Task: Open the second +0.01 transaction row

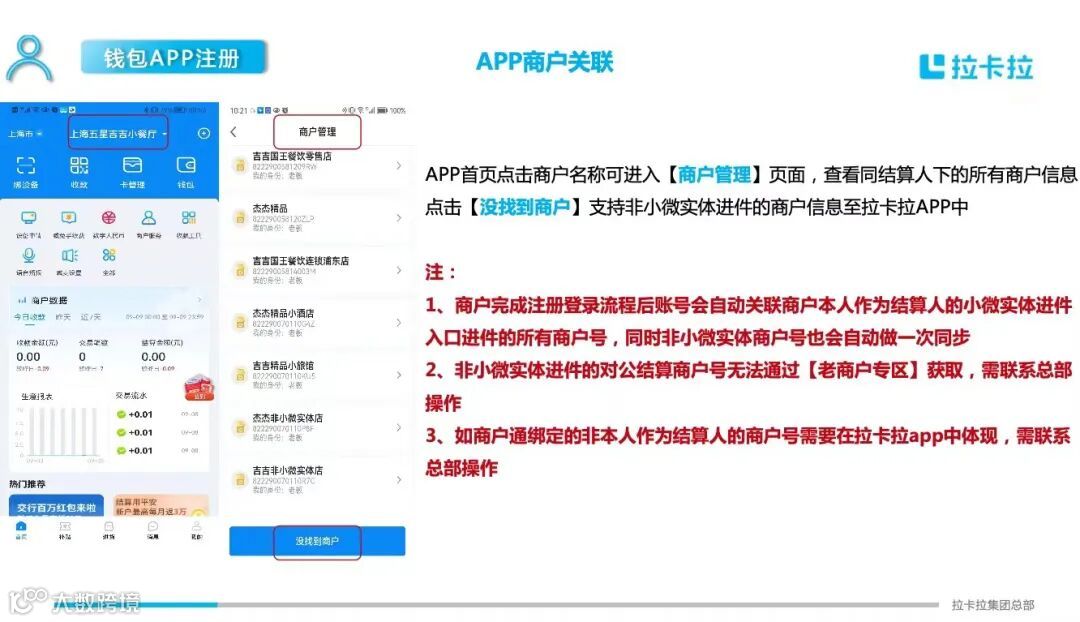Action: (158, 433)
